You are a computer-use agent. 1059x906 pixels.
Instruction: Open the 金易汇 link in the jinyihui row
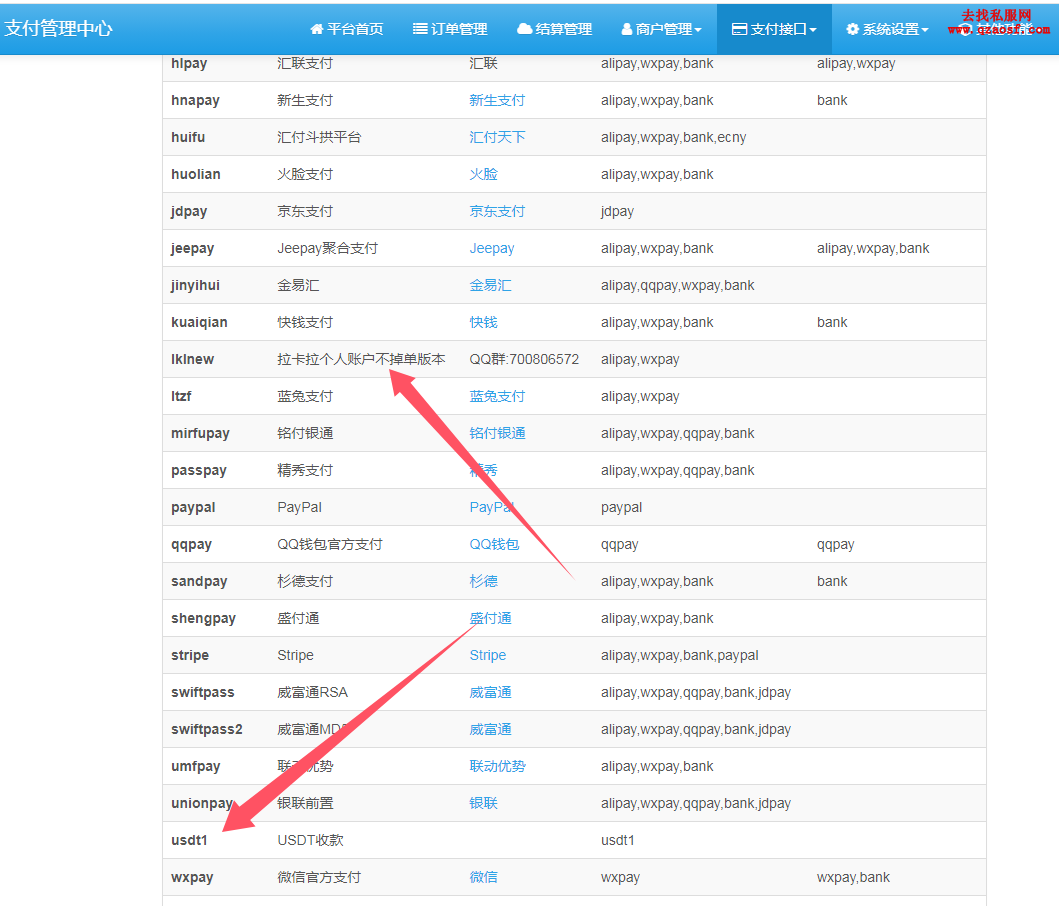pyautogui.click(x=490, y=286)
